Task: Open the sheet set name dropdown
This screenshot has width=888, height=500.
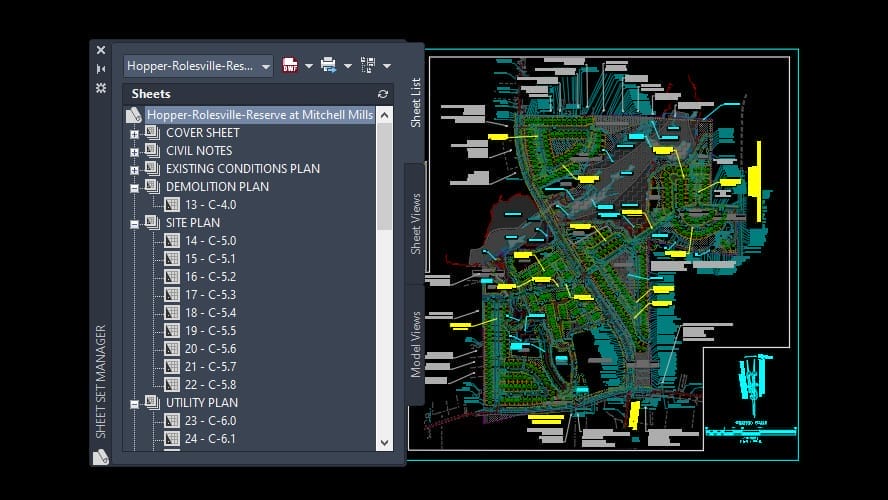Action: 198,66
